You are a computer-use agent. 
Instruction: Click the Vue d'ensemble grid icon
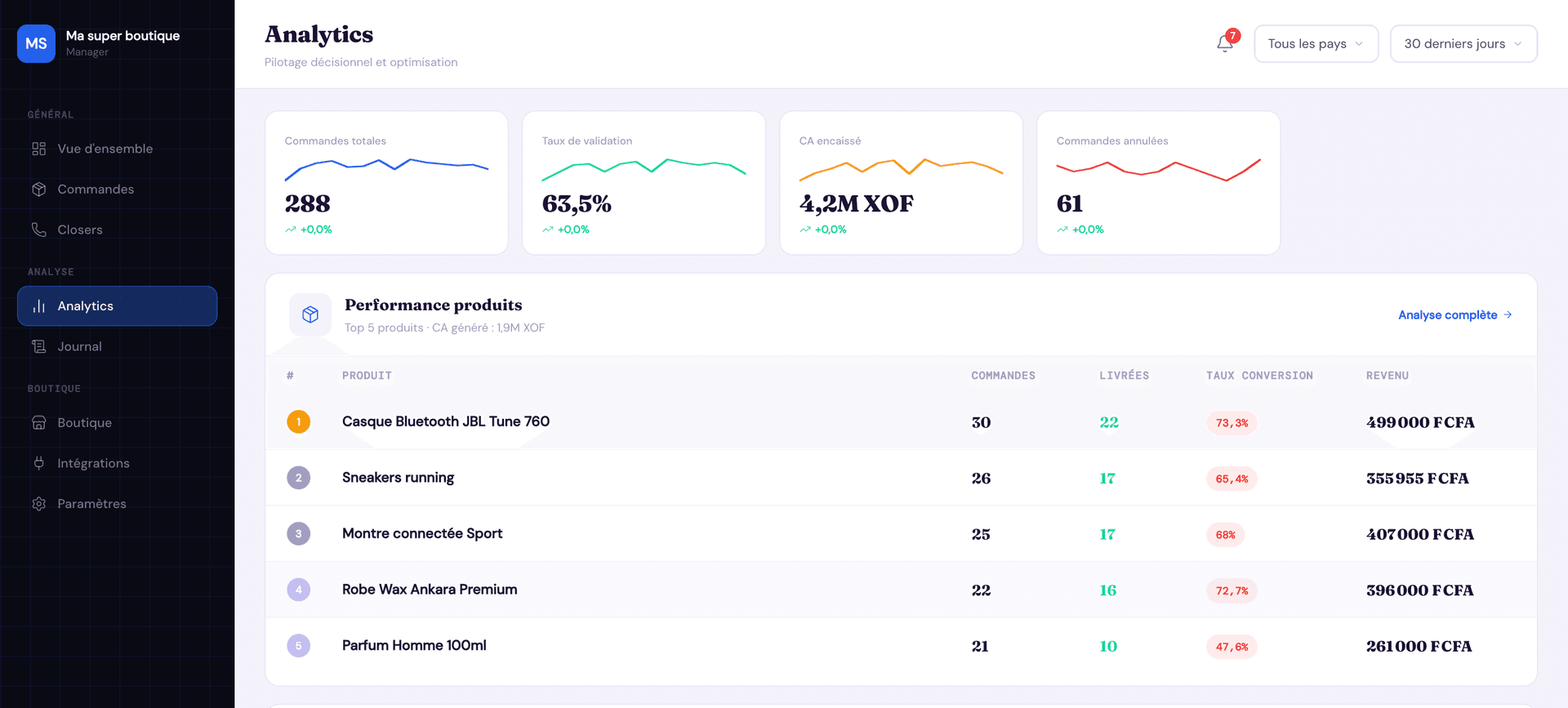pos(39,149)
